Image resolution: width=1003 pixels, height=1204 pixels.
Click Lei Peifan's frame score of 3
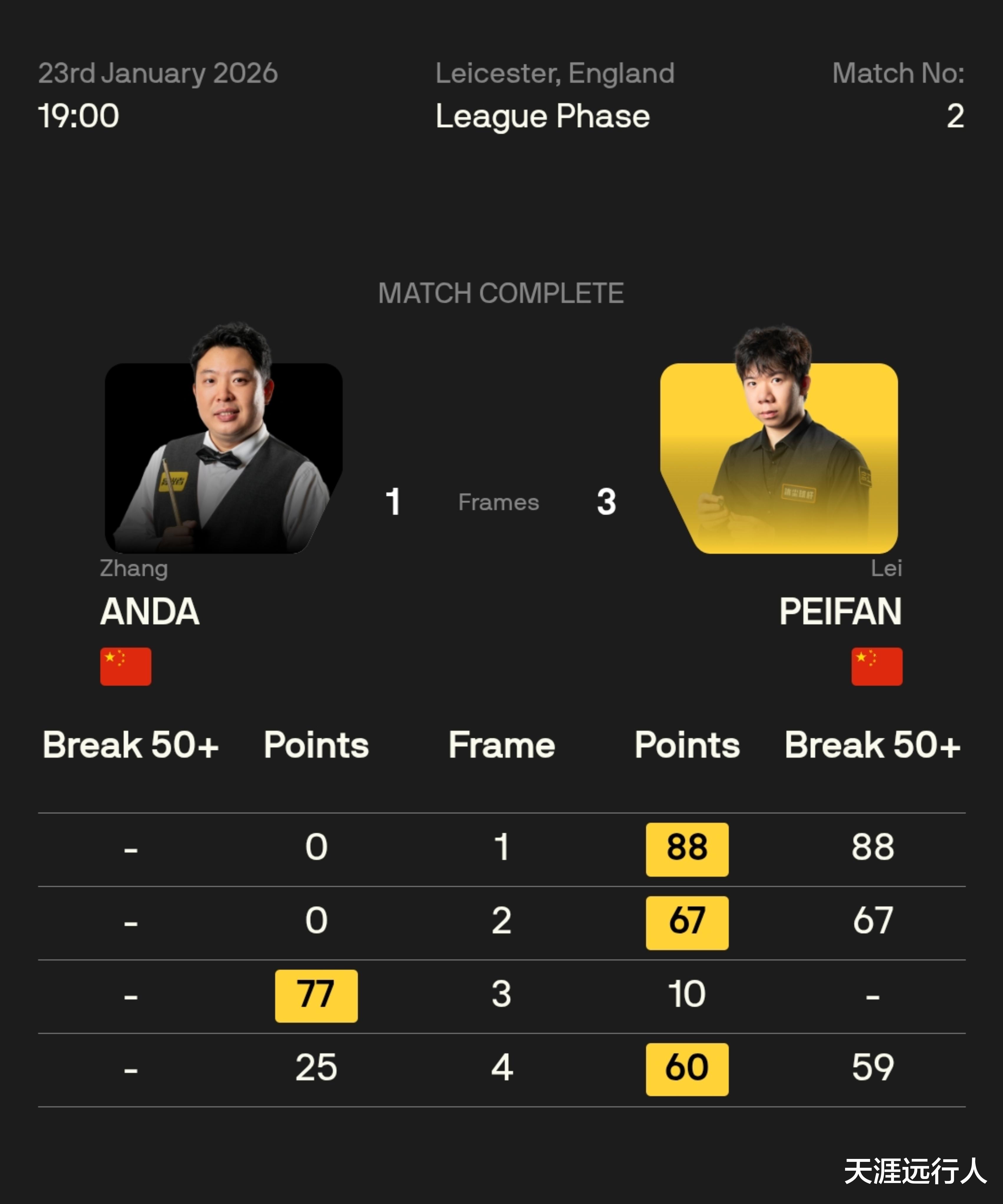[x=607, y=502]
